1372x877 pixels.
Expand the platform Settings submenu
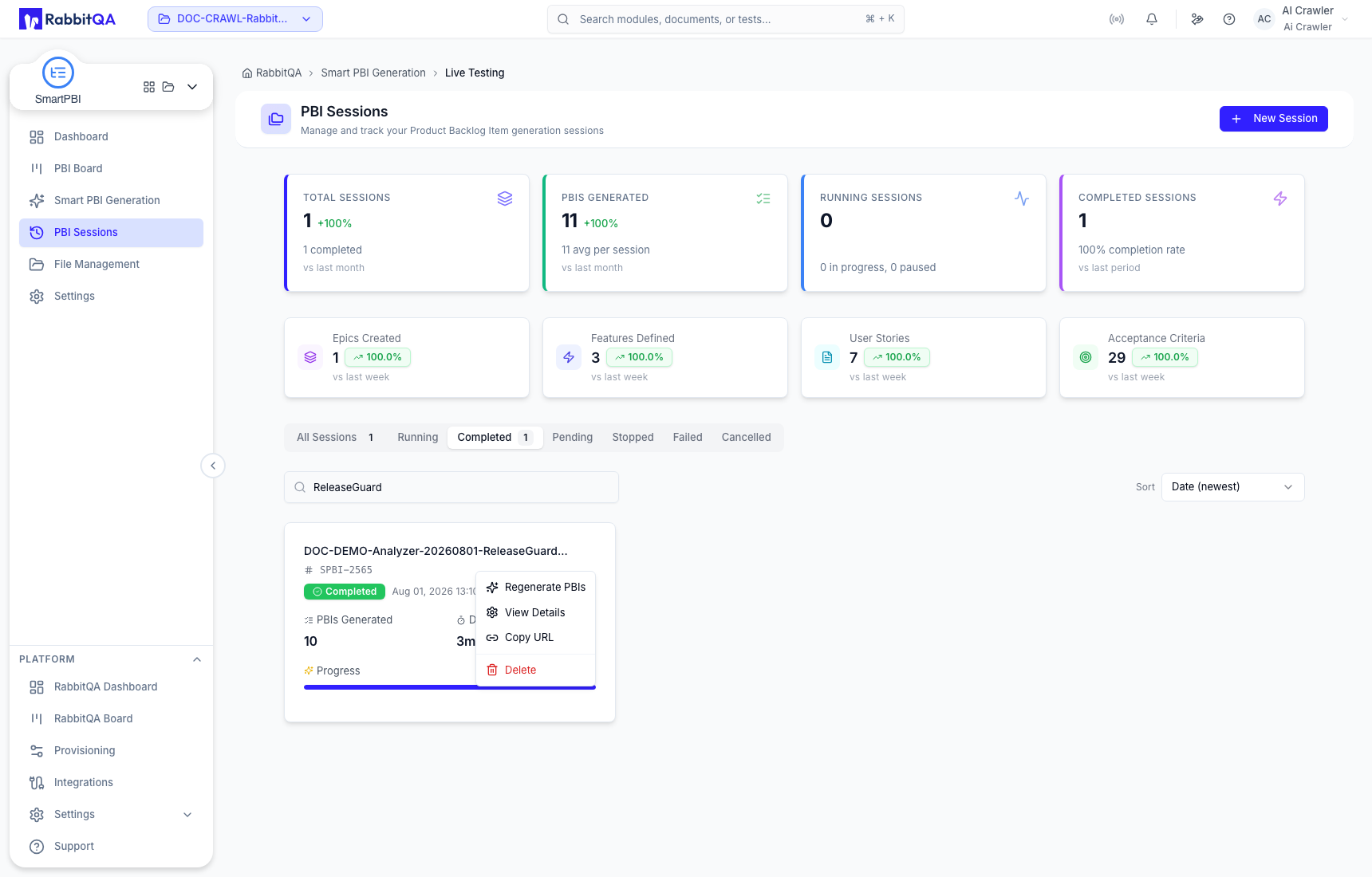pyautogui.click(x=187, y=815)
